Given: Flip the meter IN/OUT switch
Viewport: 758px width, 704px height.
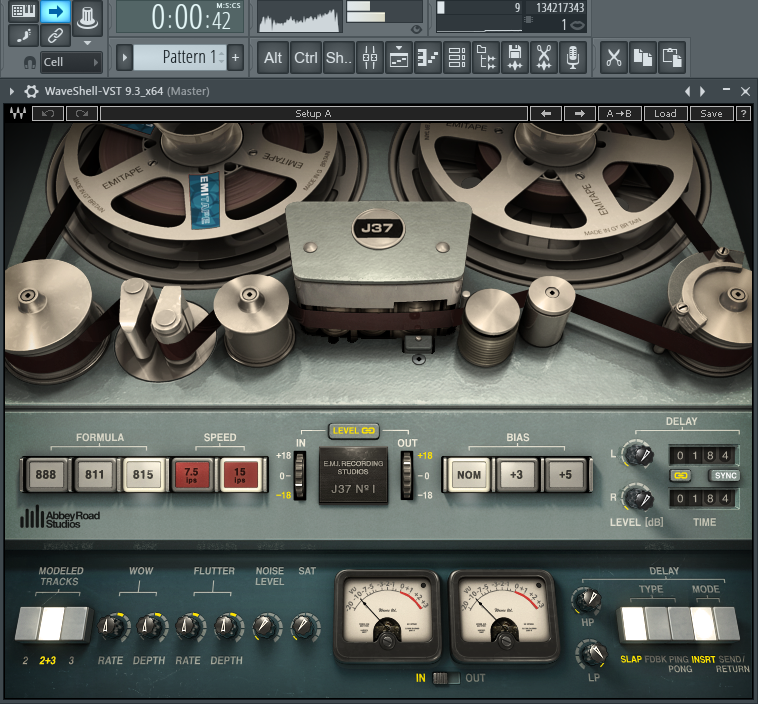Looking at the screenshot, I should coord(446,679).
